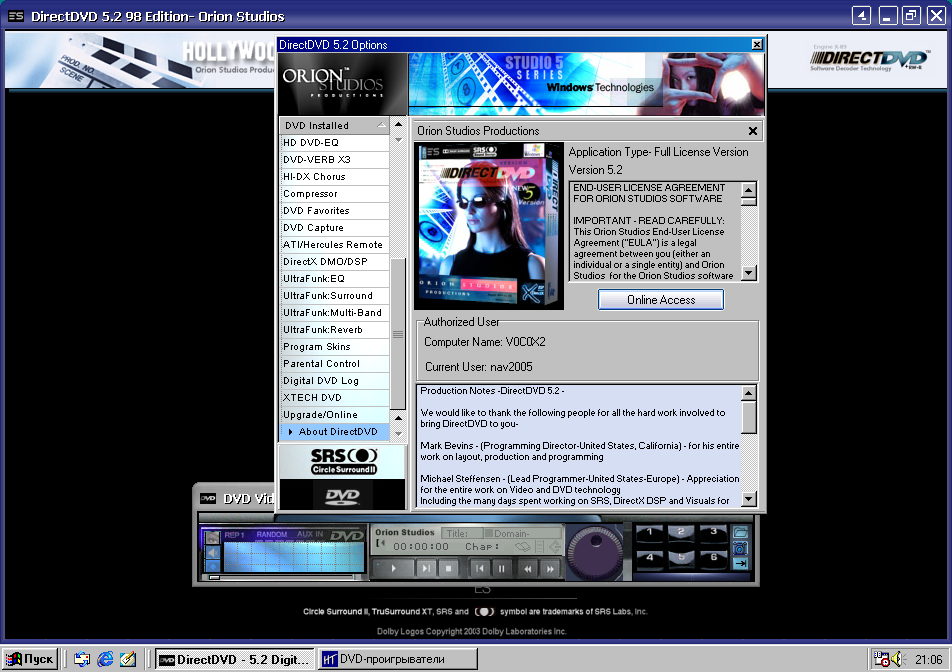Click the speaker icon in player display

[x=212, y=553]
